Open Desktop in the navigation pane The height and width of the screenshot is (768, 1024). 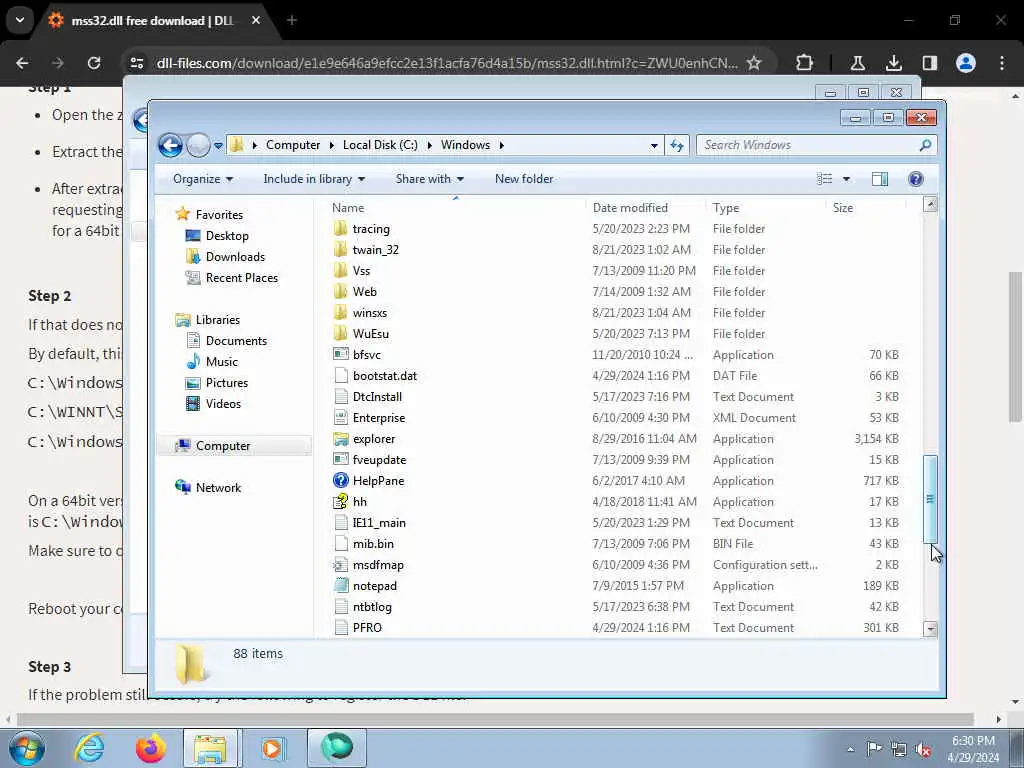click(227, 236)
